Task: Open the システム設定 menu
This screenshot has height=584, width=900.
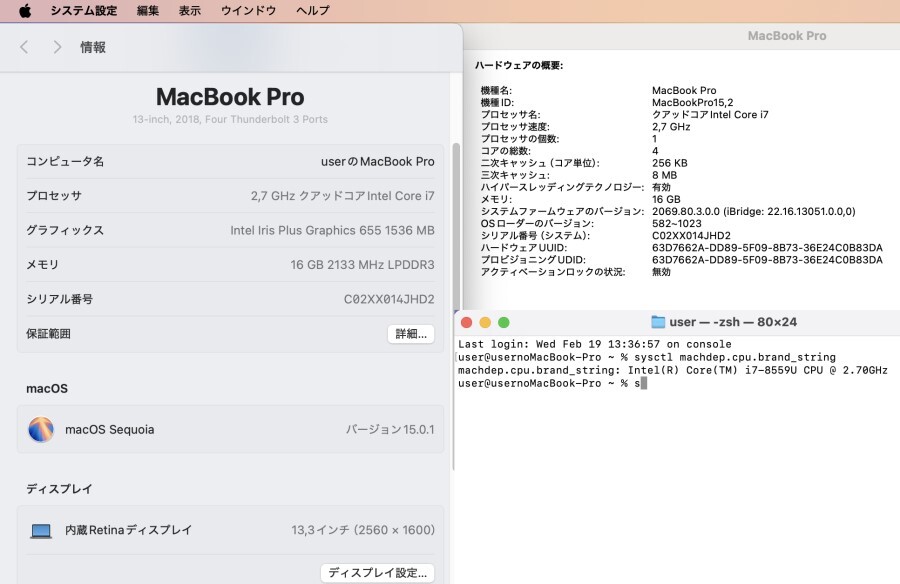Action: tap(83, 11)
